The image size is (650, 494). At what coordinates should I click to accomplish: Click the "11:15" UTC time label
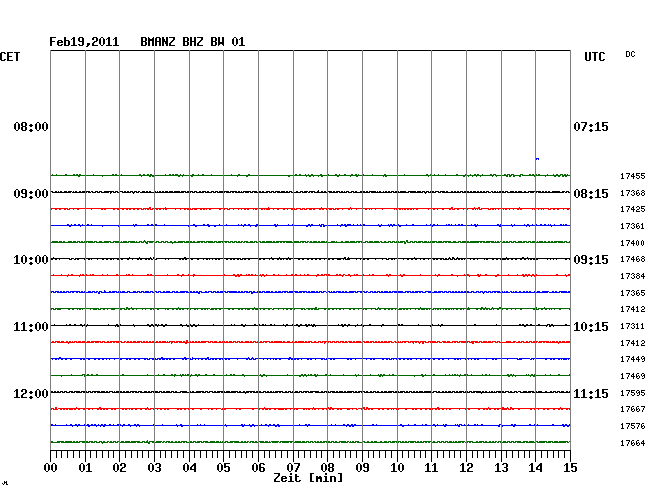(591, 394)
